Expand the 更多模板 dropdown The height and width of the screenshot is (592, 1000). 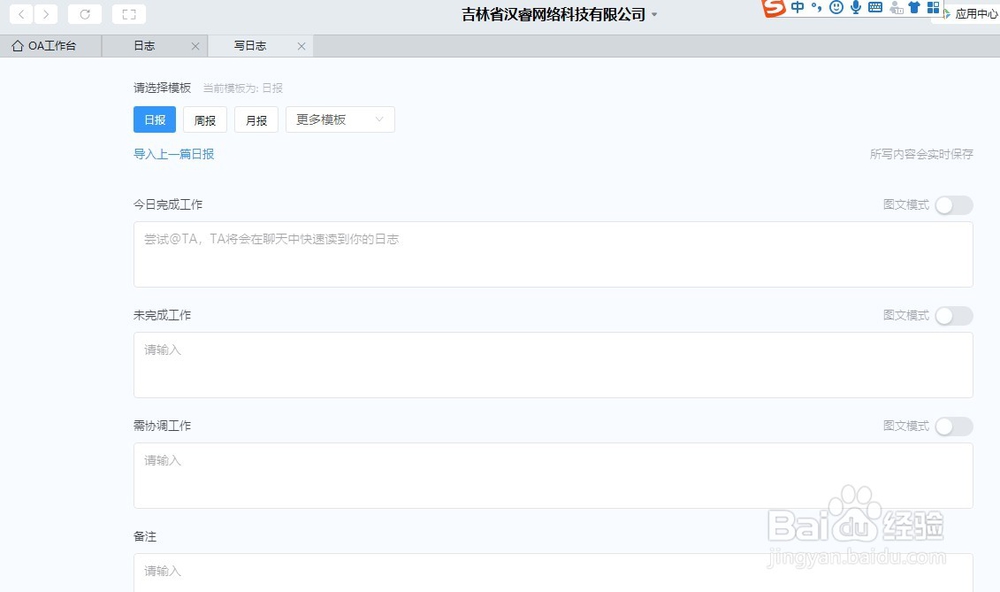point(340,120)
